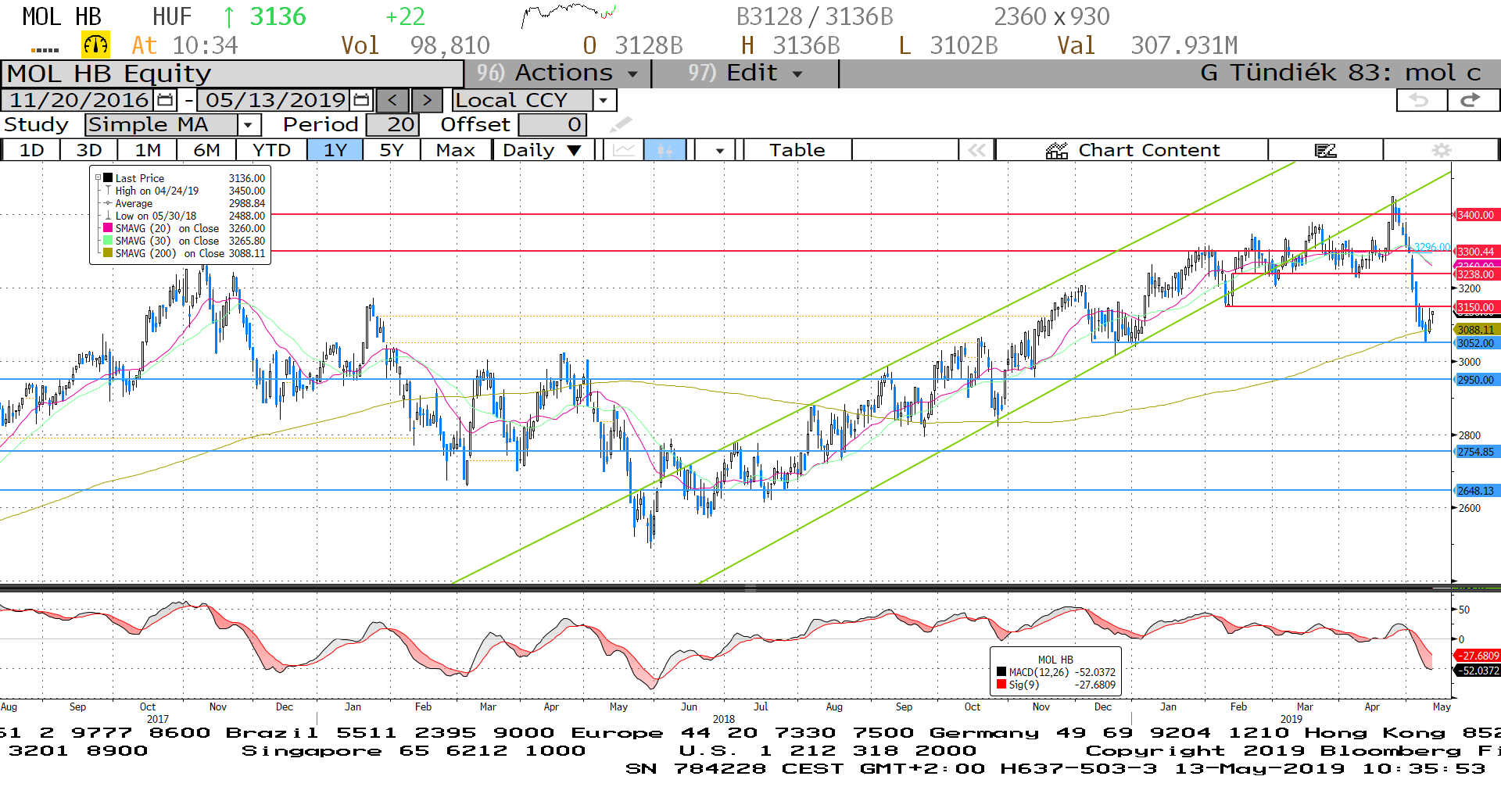Select the 1Y range tab

(335, 150)
